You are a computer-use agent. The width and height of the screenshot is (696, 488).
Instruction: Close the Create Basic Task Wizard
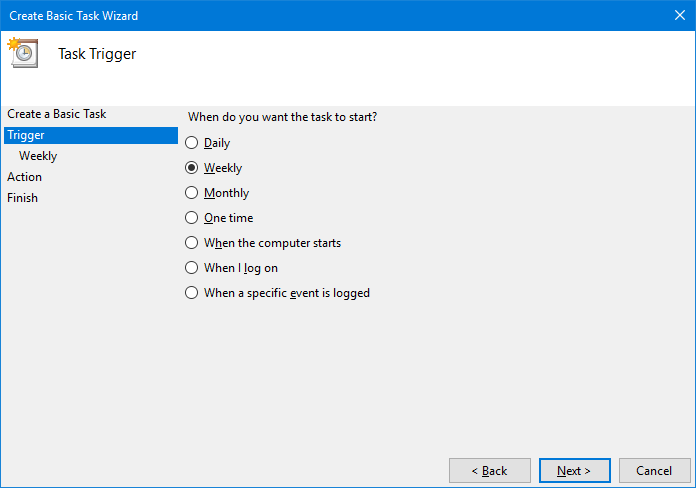tap(680, 15)
